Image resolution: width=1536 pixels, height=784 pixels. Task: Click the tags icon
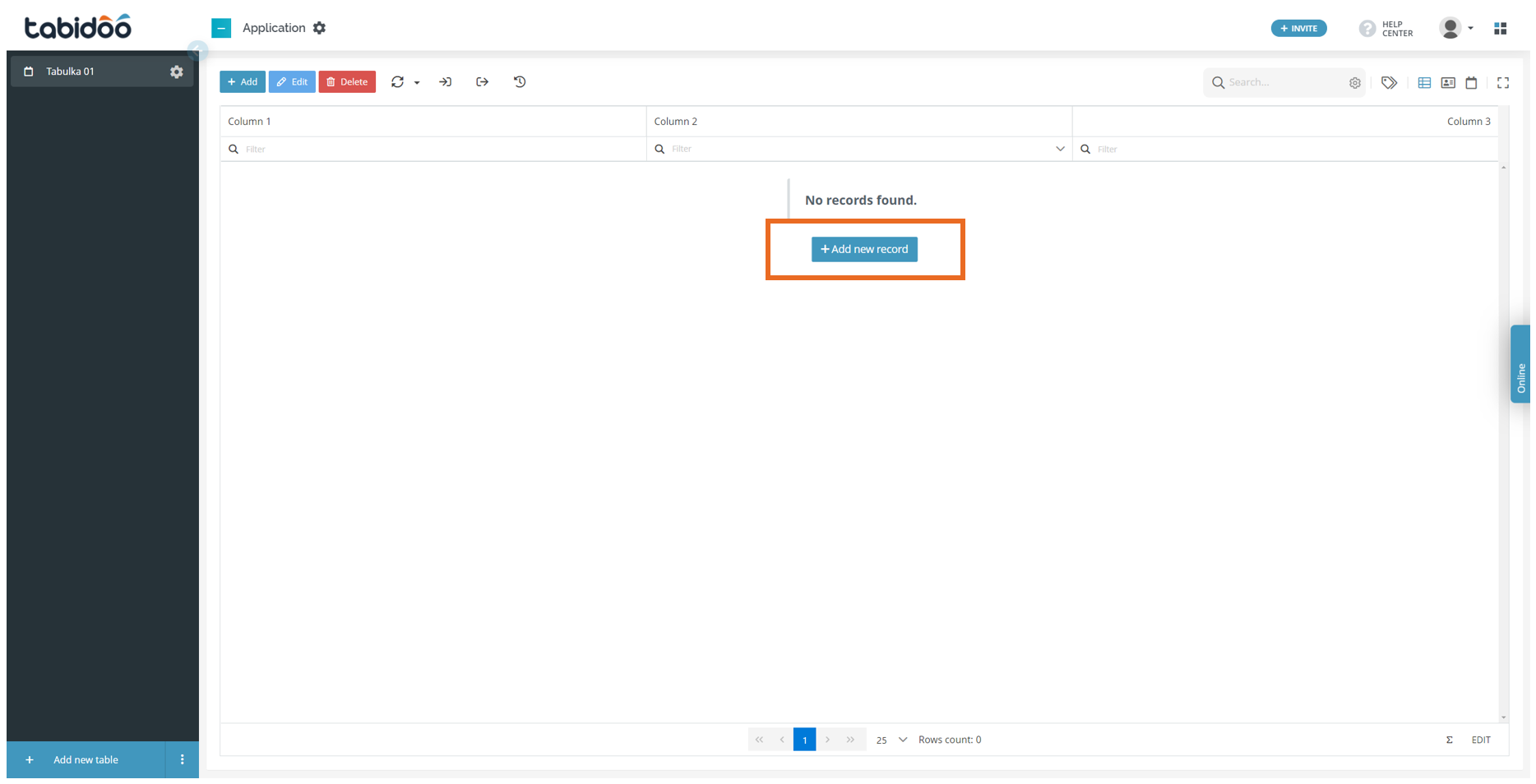(1389, 82)
